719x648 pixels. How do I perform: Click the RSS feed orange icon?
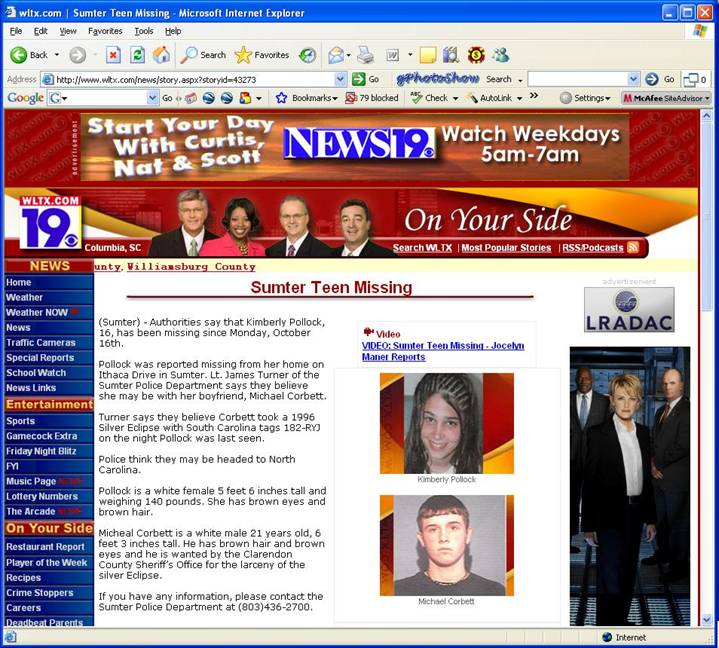(x=632, y=247)
